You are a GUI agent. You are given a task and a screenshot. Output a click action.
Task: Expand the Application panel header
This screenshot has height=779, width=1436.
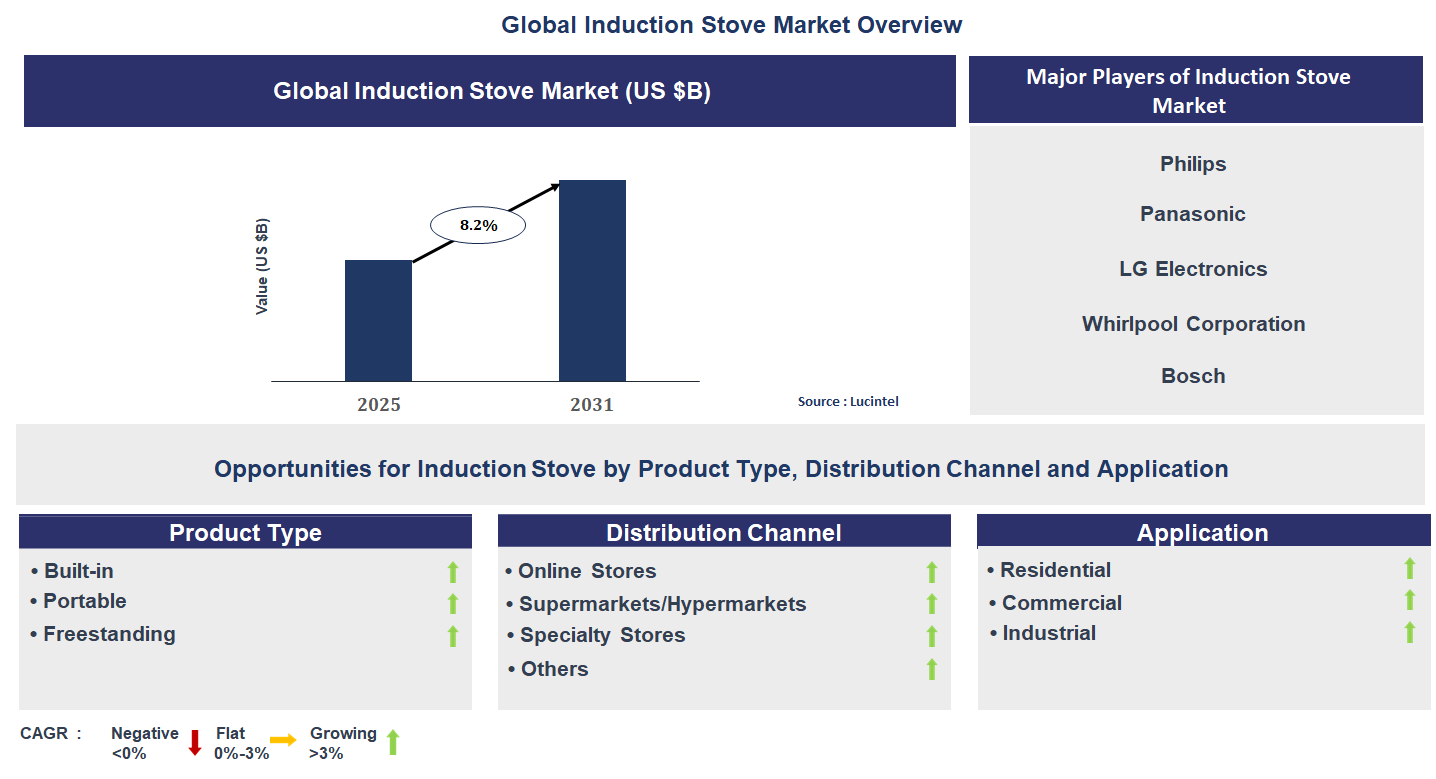[1202, 531]
